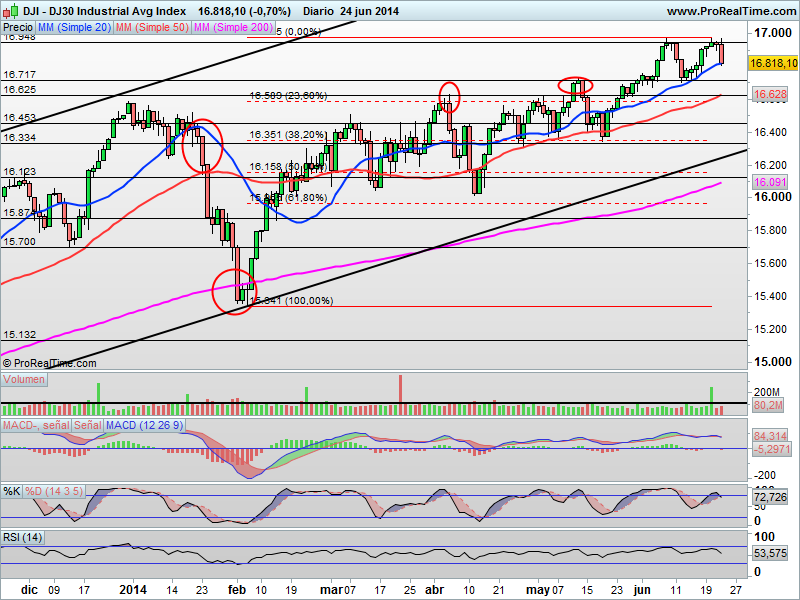Click the feb label on the date axis

click(x=237, y=590)
